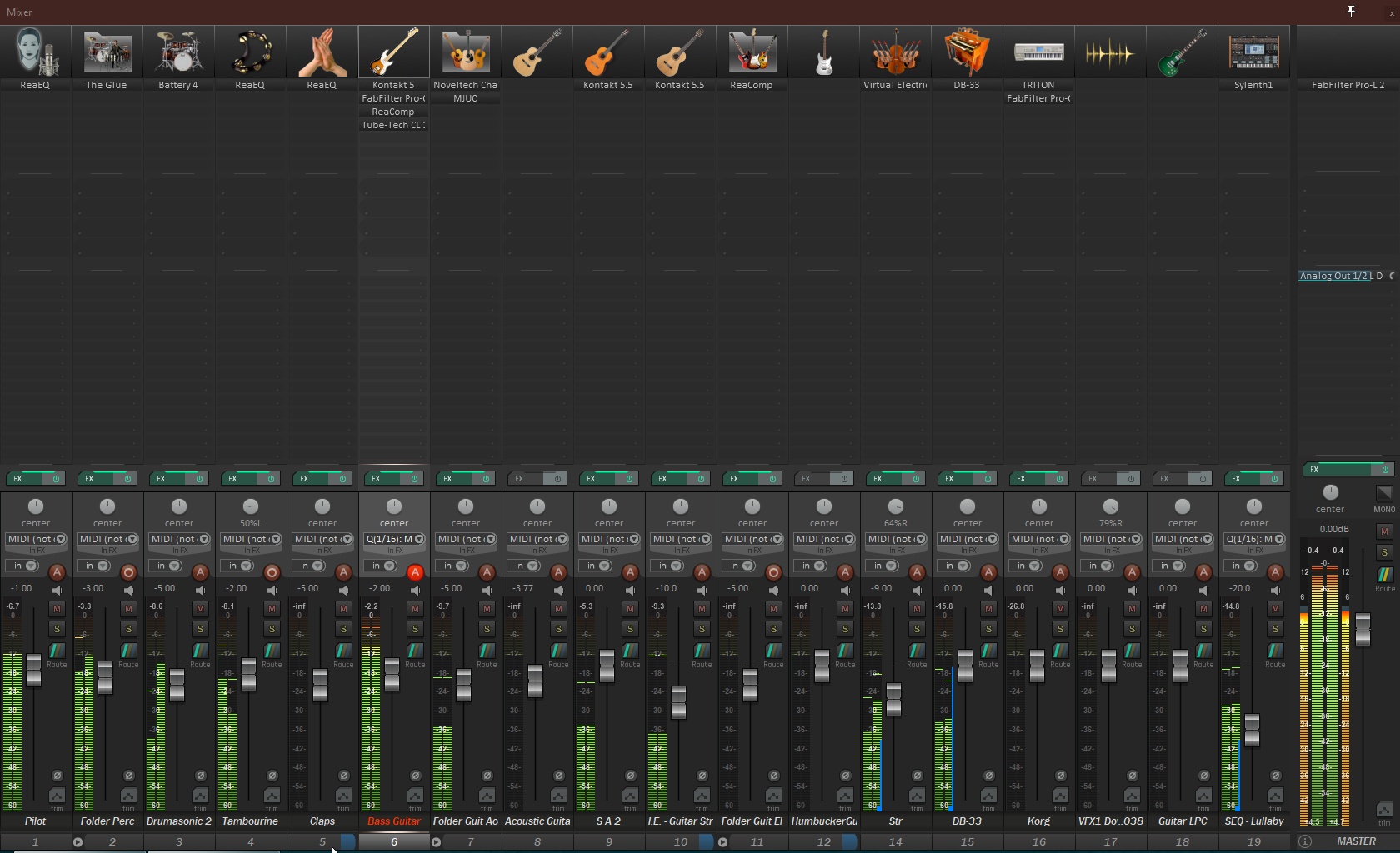Open the master track Route icon
This screenshot has height=853, width=1400.
[1384, 575]
